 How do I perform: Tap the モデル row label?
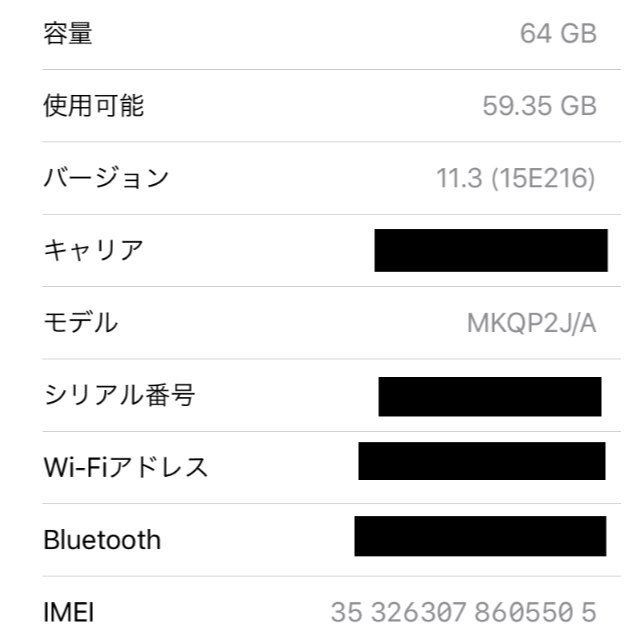pos(81,322)
